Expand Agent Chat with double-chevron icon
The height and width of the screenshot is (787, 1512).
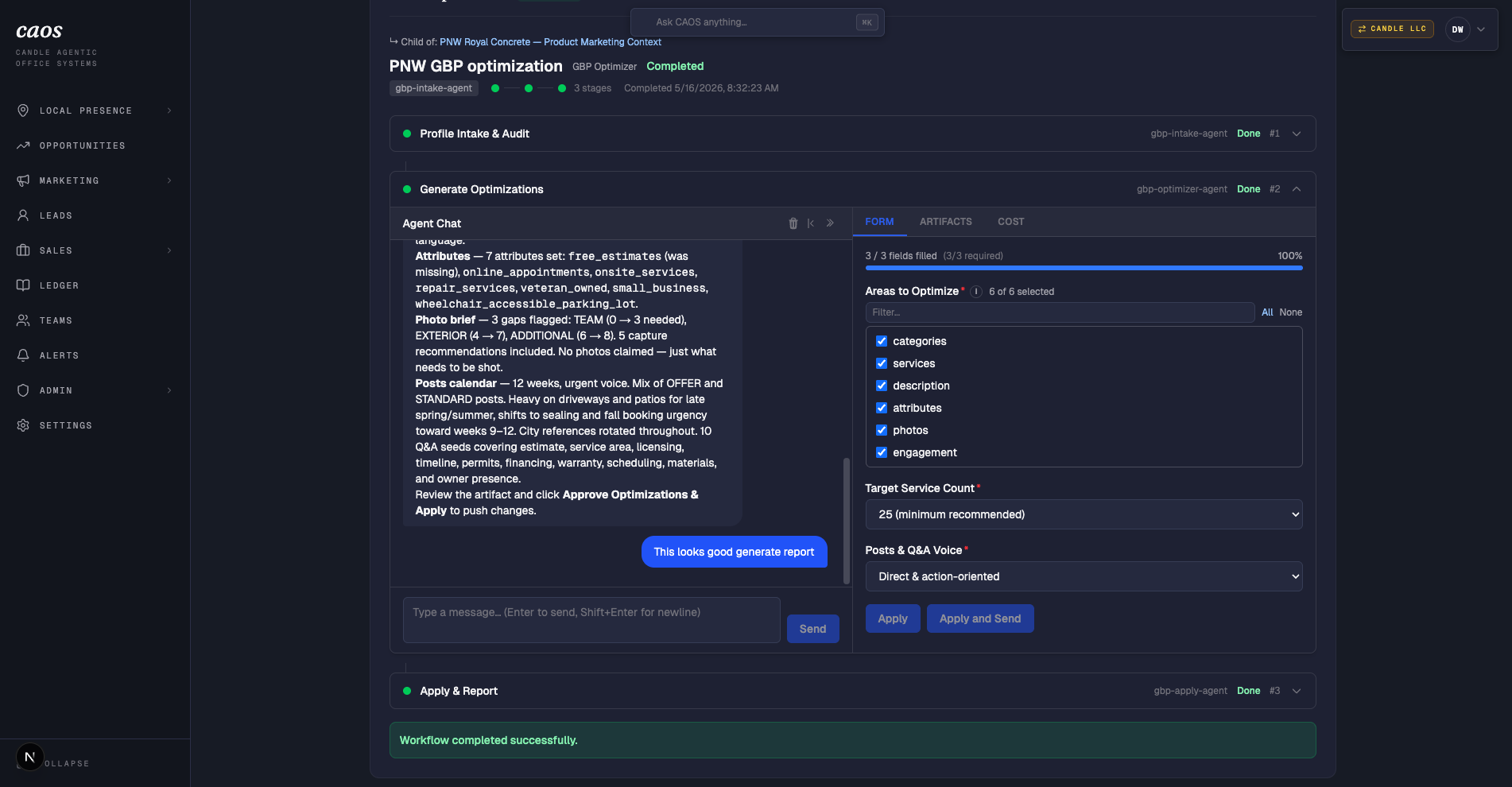click(830, 223)
